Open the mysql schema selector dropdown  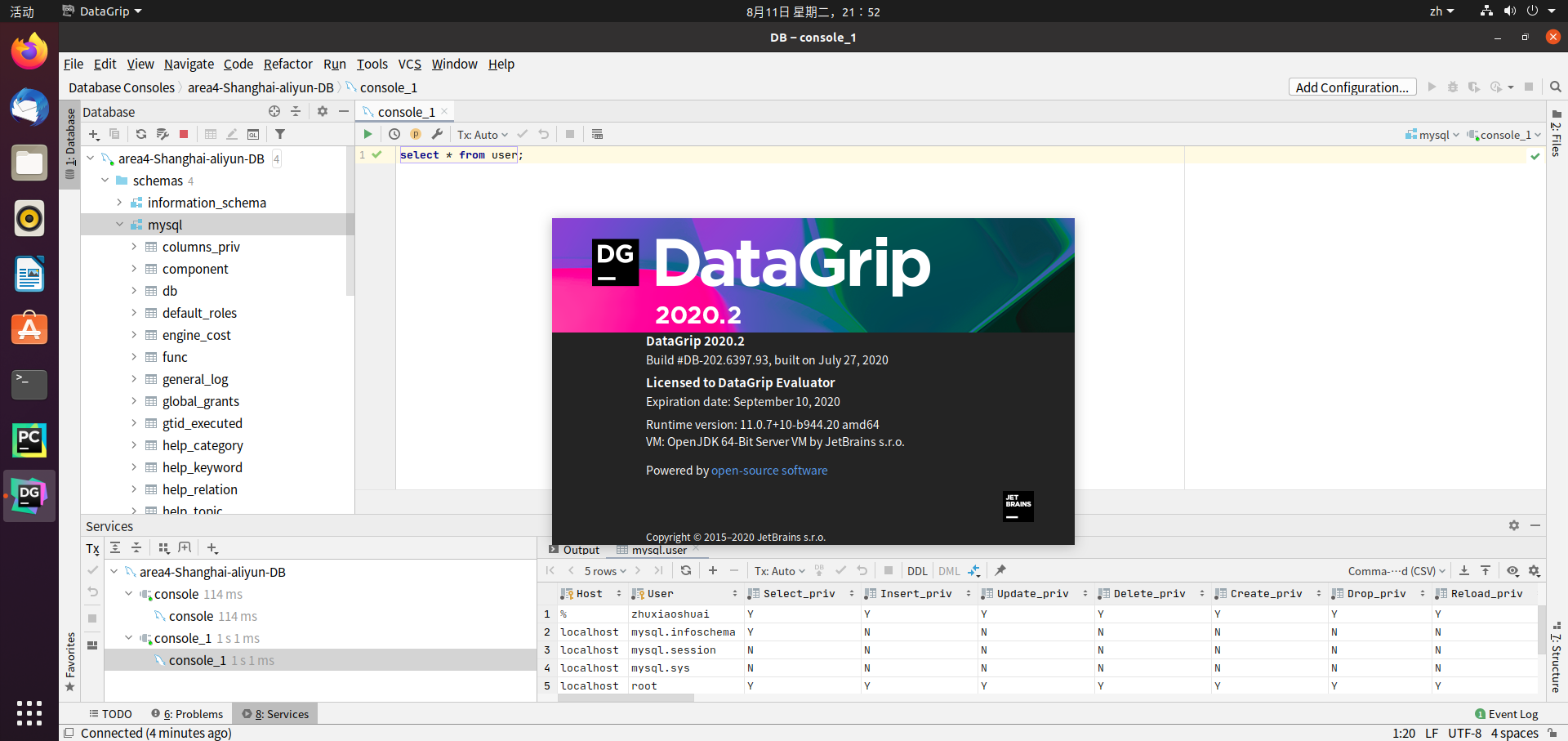click(1432, 135)
